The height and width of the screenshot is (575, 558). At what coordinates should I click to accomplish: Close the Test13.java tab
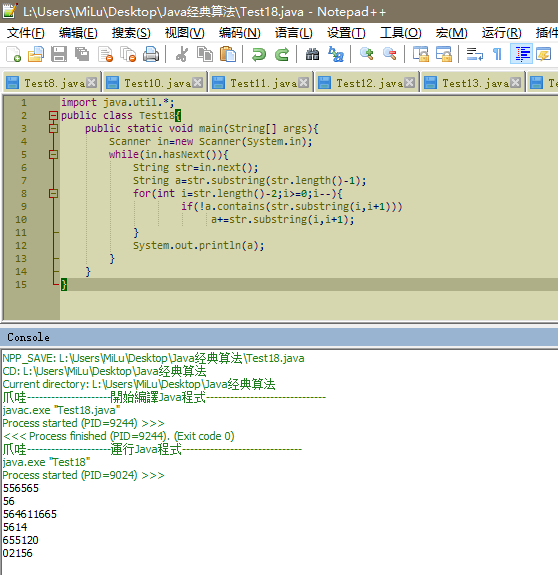pos(515,83)
